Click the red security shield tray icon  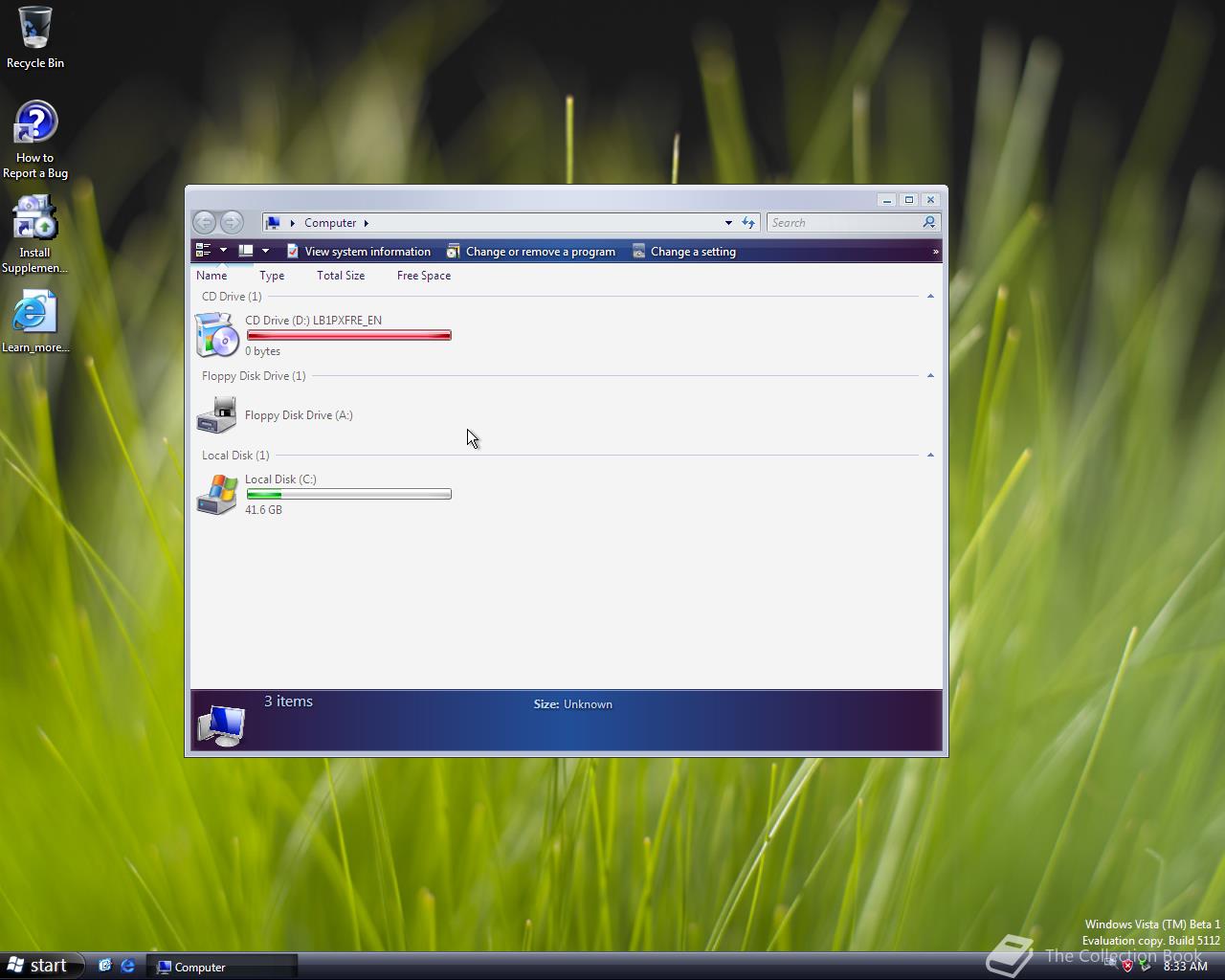(1127, 966)
